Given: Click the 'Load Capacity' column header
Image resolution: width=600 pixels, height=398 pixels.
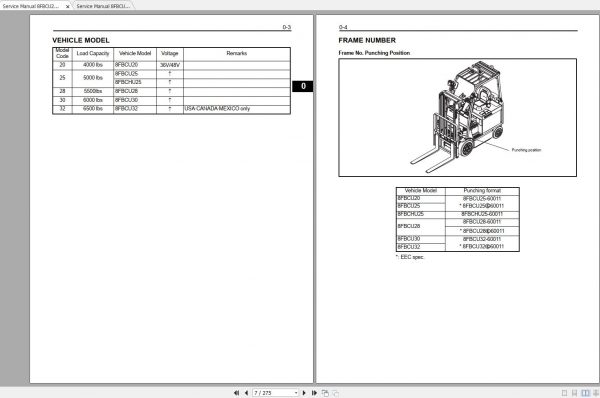Looking at the screenshot, I should tap(93, 53).
